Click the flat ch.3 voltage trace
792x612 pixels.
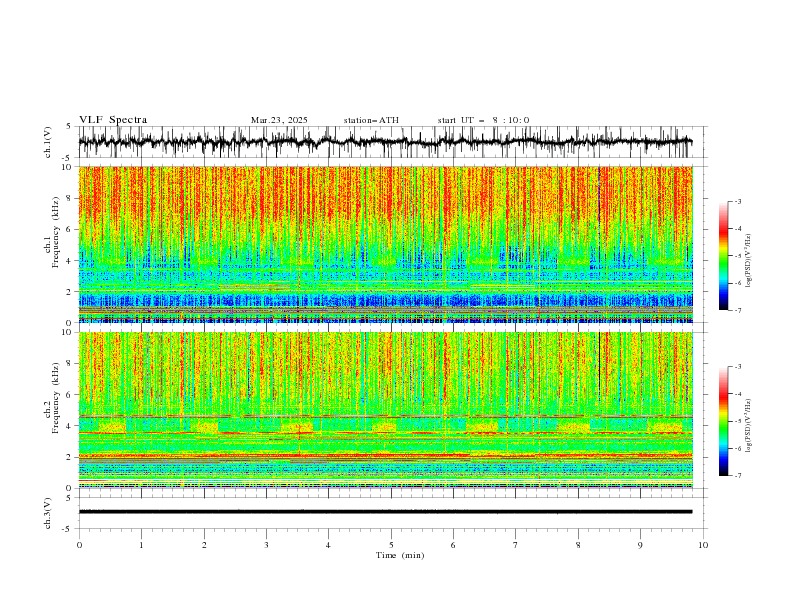tap(385, 512)
